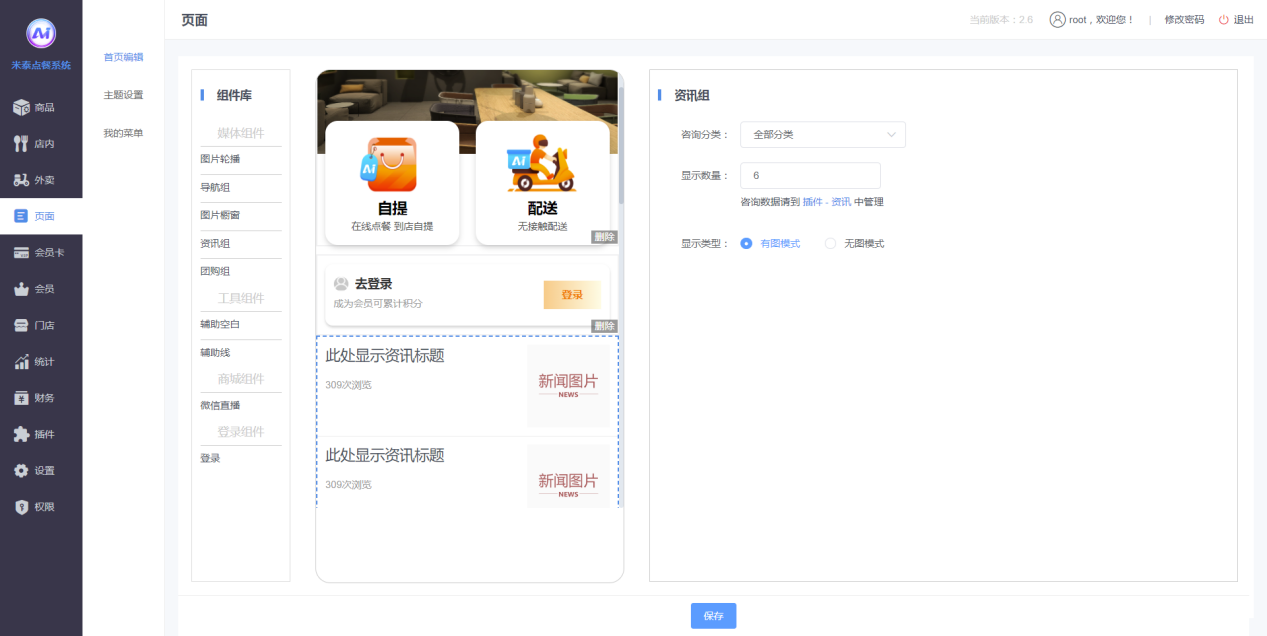Click the blue 保存 button
This screenshot has height=636, width=1267.
(713, 616)
